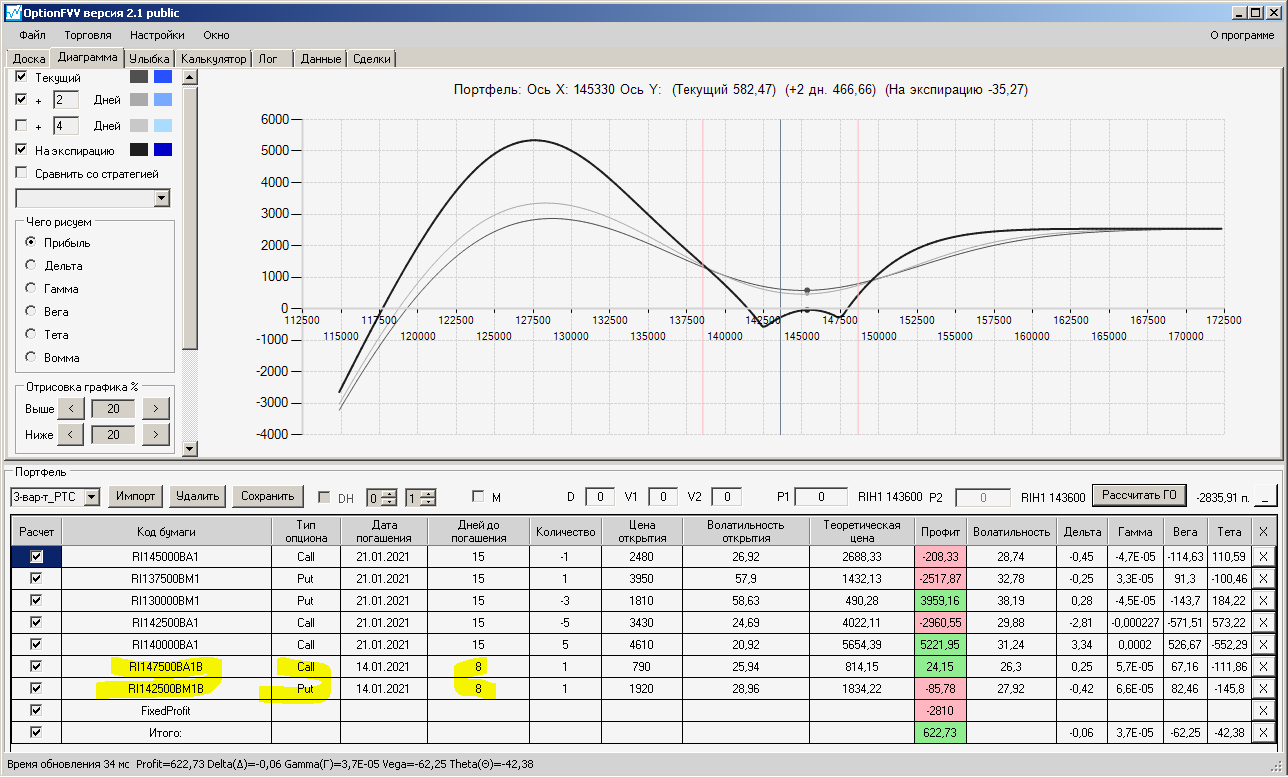Screen dimensions: 1288x778
Task: Increase the Ниже chart range with the right arrow
Action: (156, 435)
